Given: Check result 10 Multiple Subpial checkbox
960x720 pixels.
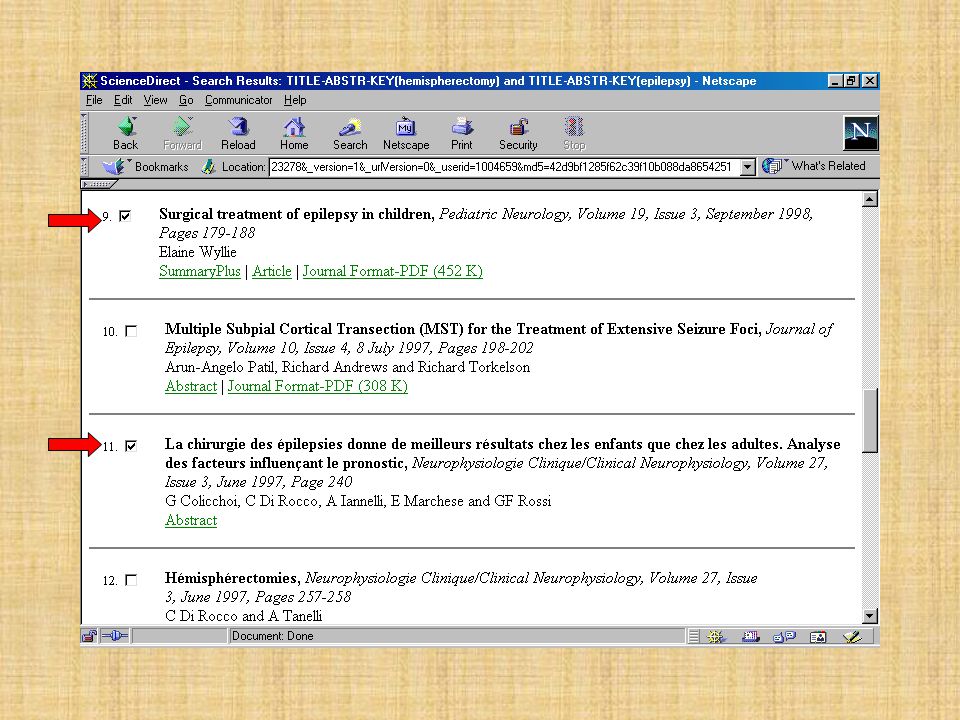Looking at the screenshot, I should pos(131,331).
